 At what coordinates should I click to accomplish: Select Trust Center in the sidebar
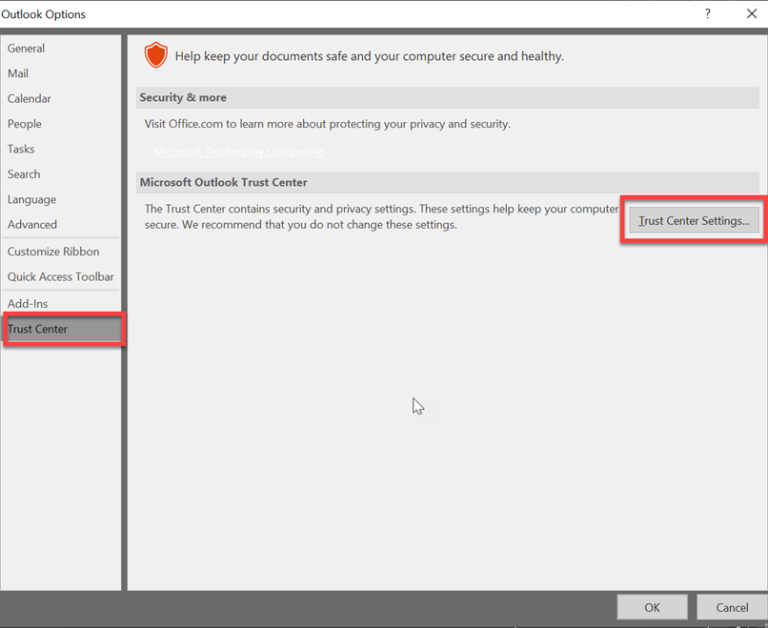(x=61, y=329)
